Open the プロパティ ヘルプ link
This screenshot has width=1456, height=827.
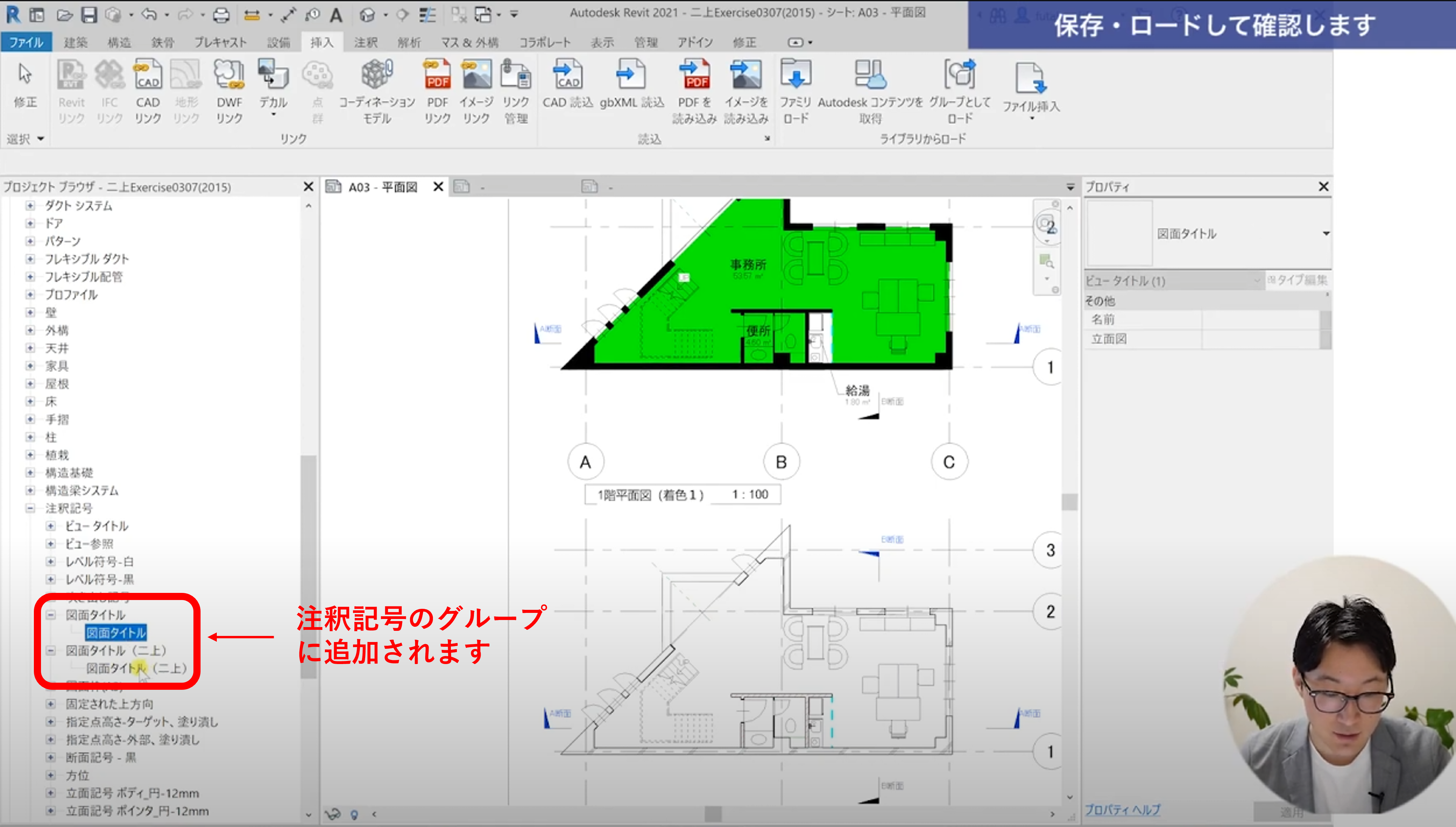[1122, 809]
